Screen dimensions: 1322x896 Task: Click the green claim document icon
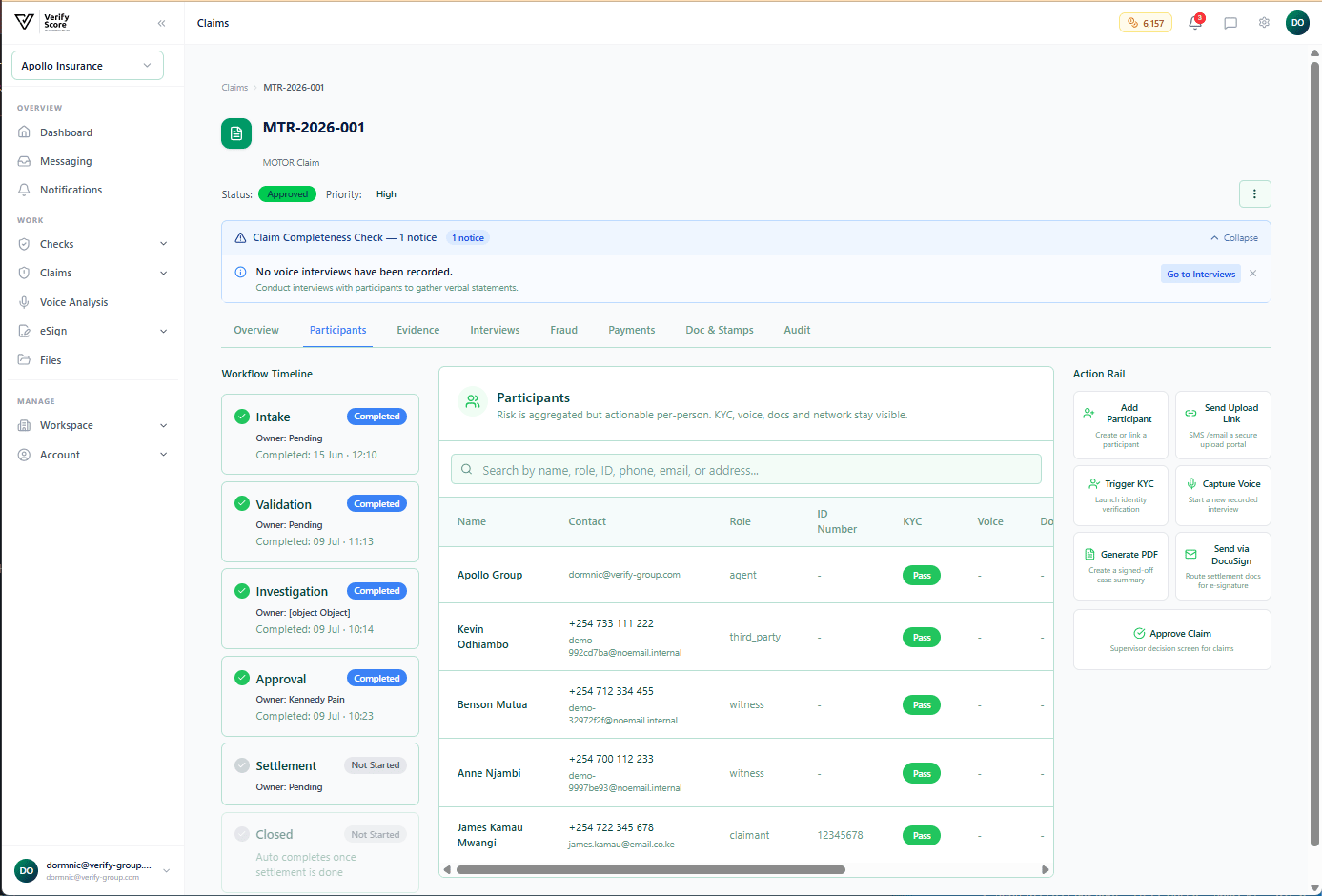[236, 133]
